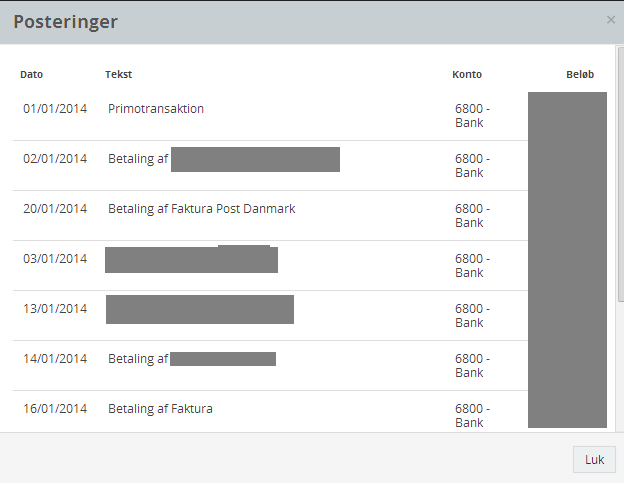624x483 pixels.
Task: Click 6800 - Bank in the 16/01/2014 row
Action: [472, 416]
